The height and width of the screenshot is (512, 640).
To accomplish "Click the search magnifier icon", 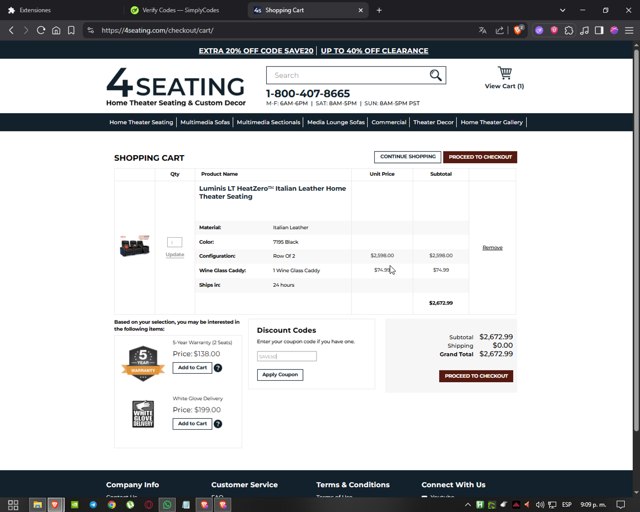I will (x=436, y=75).
